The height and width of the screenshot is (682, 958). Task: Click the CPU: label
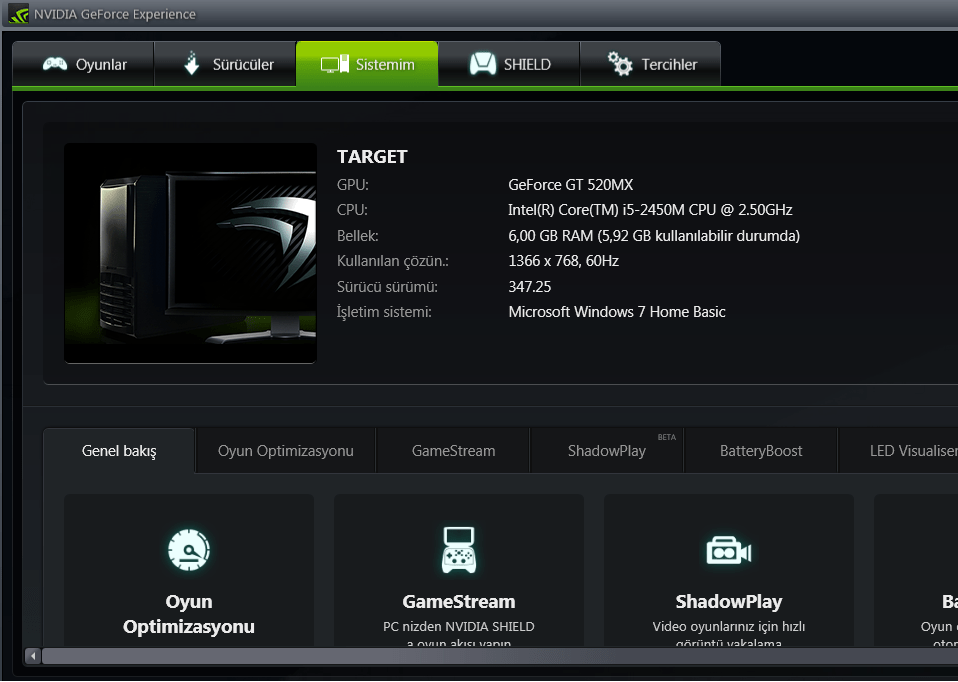(352, 210)
